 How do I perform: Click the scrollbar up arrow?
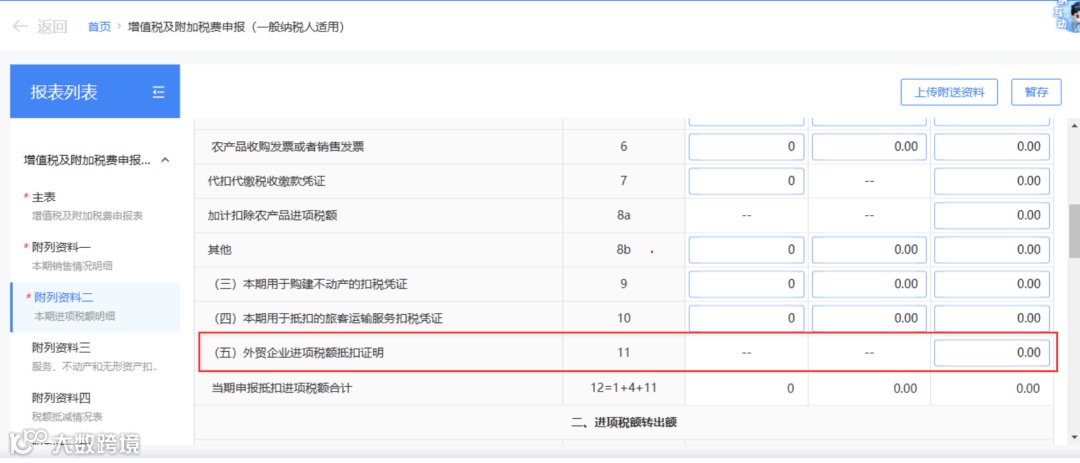pos(1074,126)
